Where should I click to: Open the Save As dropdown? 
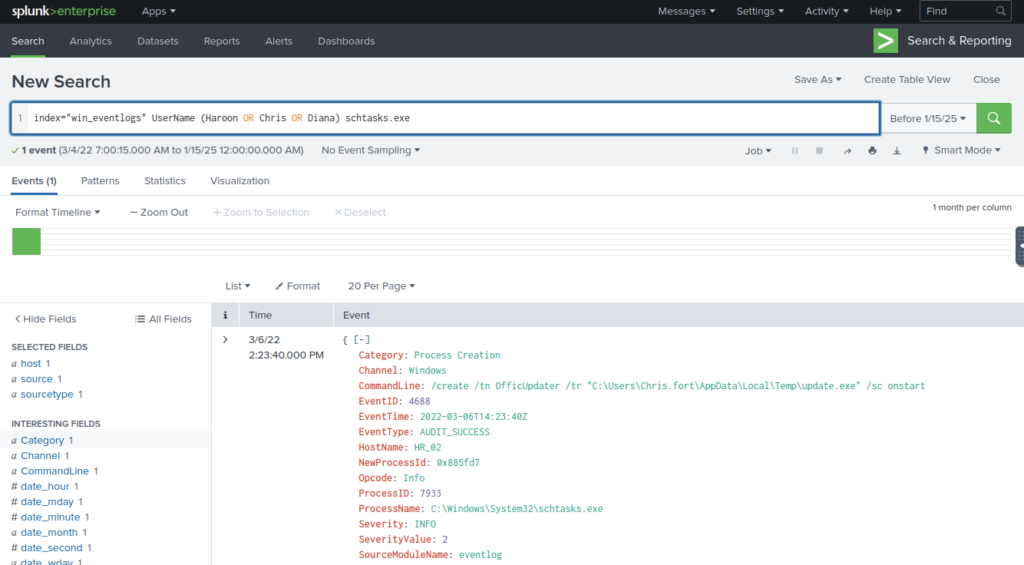point(817,80)
